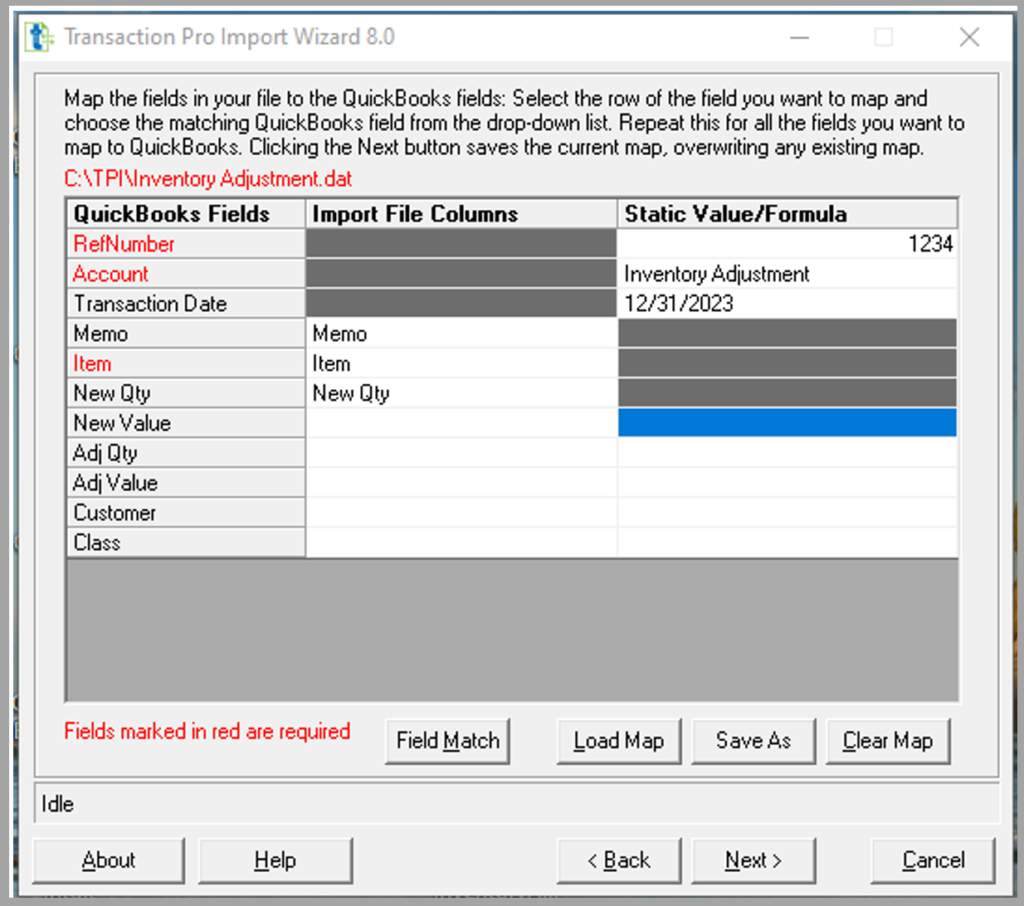This screenshot has width=1024, height=906.
Task: Open the Load Map dialog
Action: coord(618,741)
